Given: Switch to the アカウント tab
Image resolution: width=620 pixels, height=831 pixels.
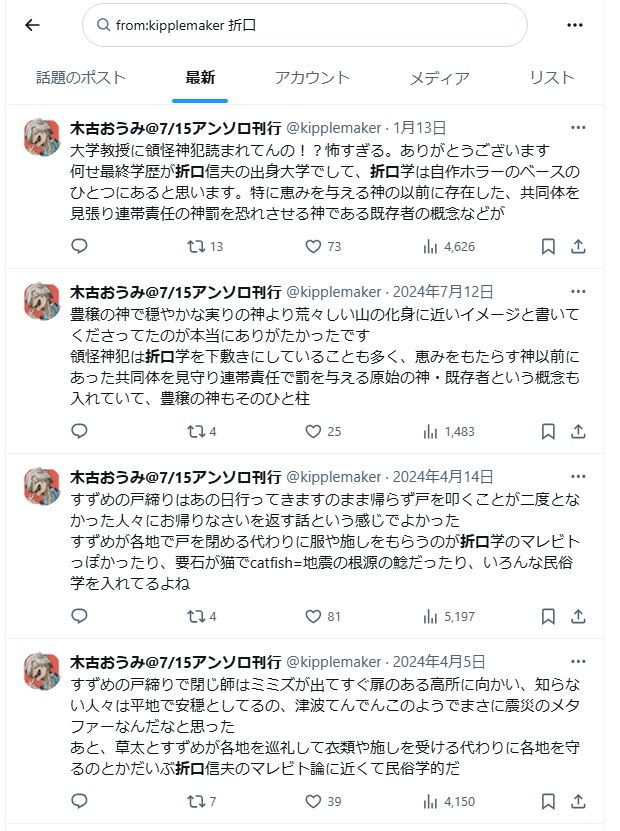Looking at the screenshot, I should [312, 78].
